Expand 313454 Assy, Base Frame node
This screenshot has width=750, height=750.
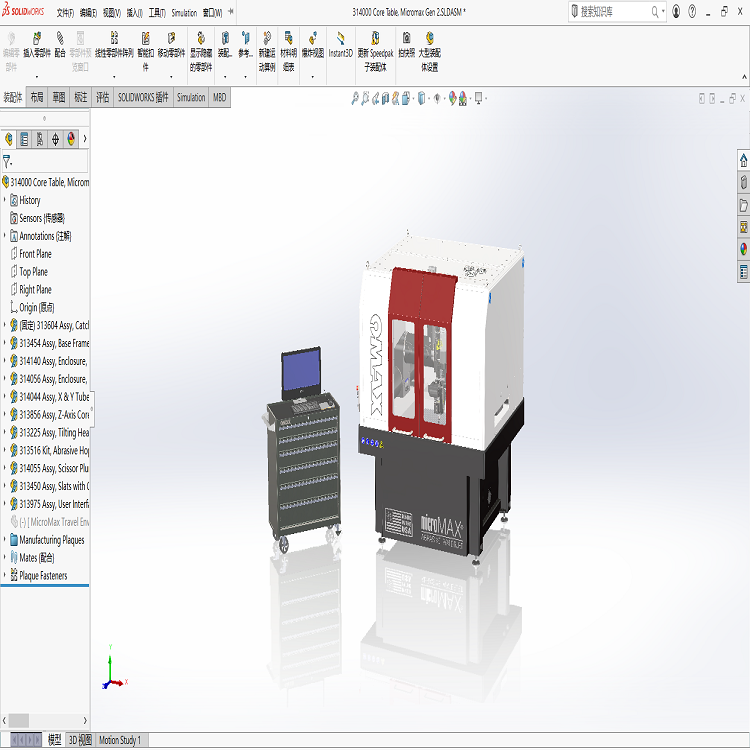tap(4, 342)
